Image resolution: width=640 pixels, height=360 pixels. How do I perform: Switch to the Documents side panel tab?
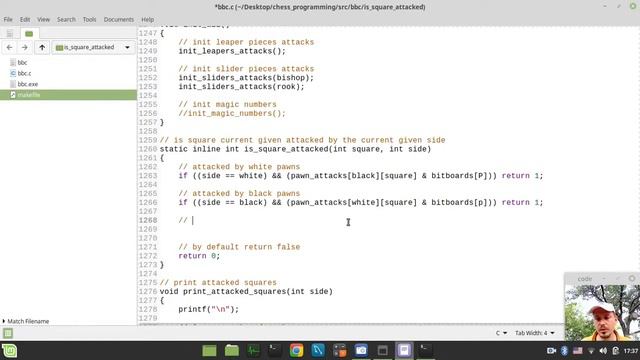tap(9, 33)
